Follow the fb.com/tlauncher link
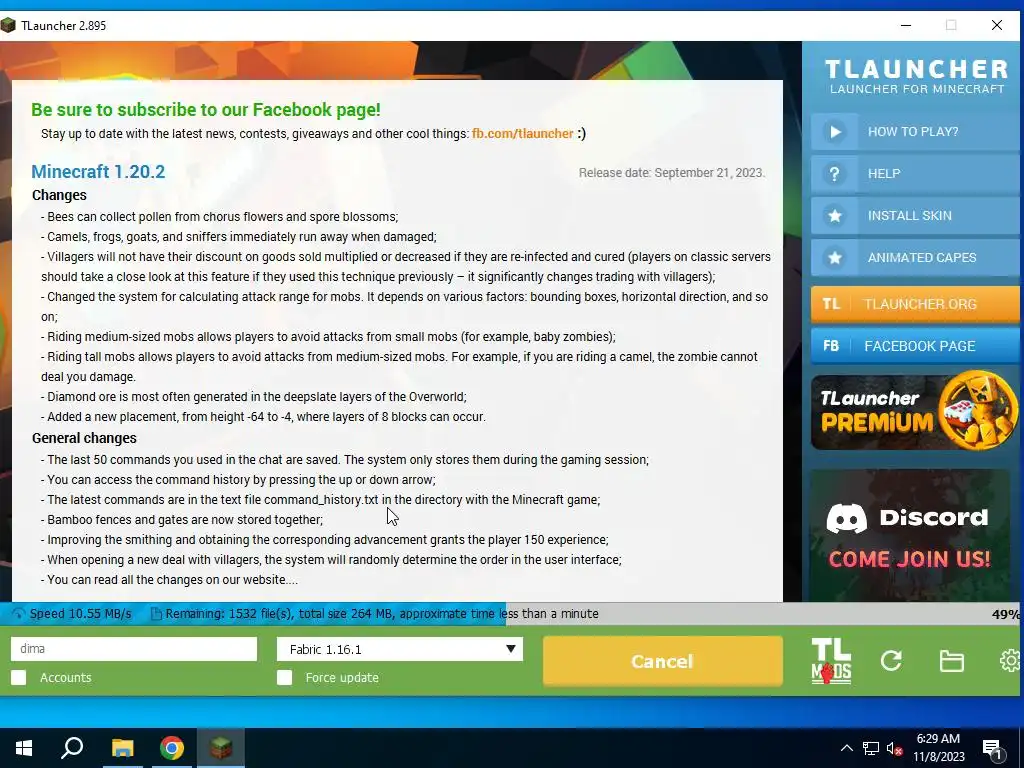 [x=522, y=133]
